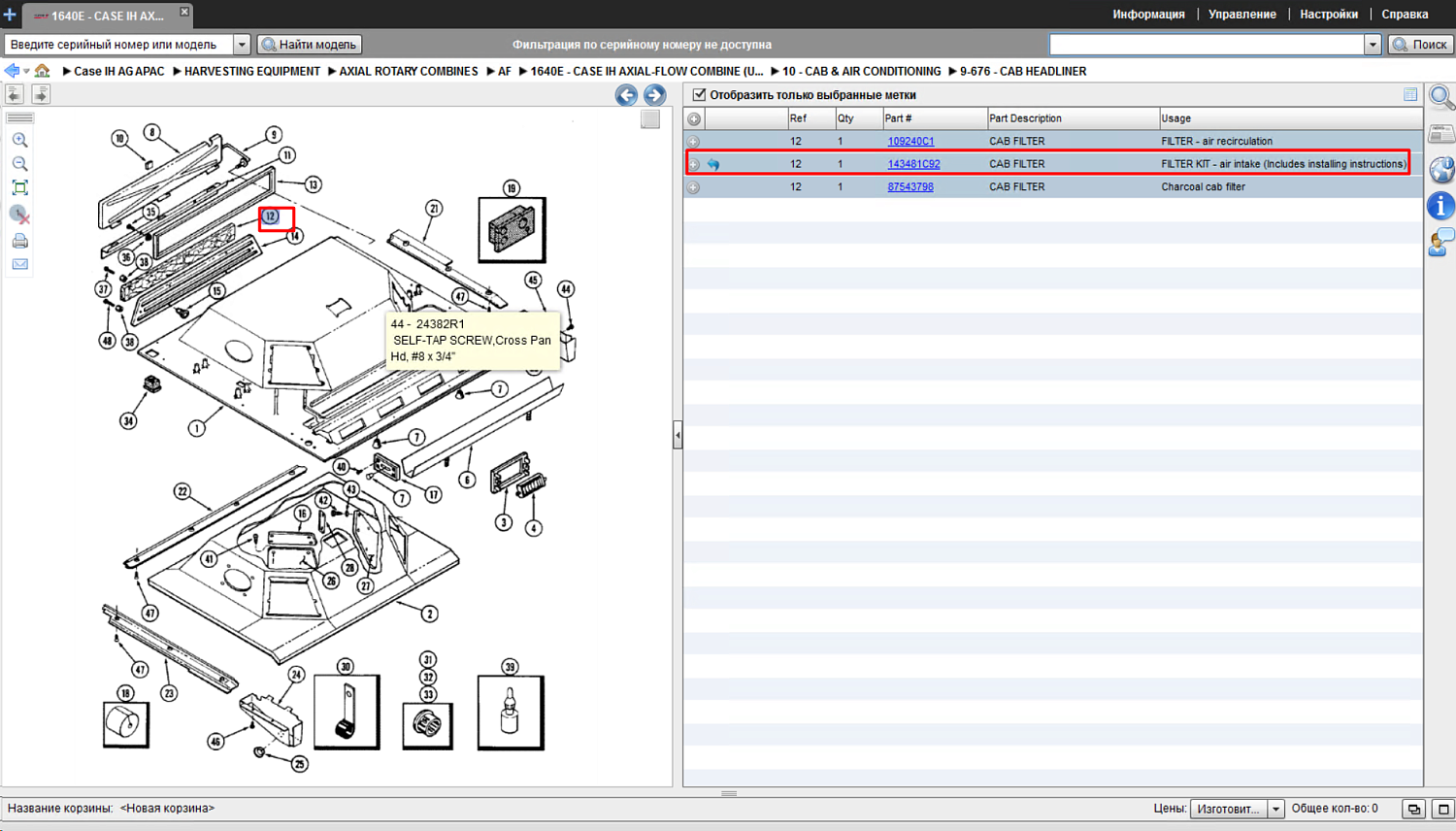Sort table by 'Usage' column header
Screen dimensions: 1456x831
click(1291, 118)
